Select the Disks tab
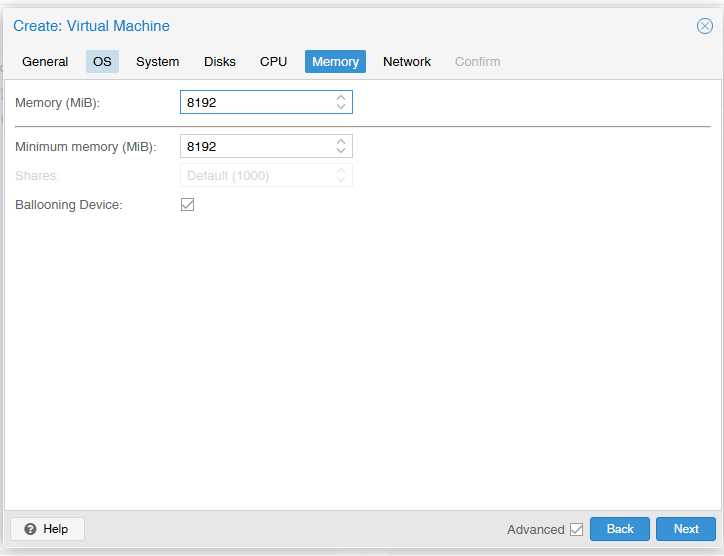Image resolution: width=724 pixels, height=556 pixels. (x=220, y=61)
